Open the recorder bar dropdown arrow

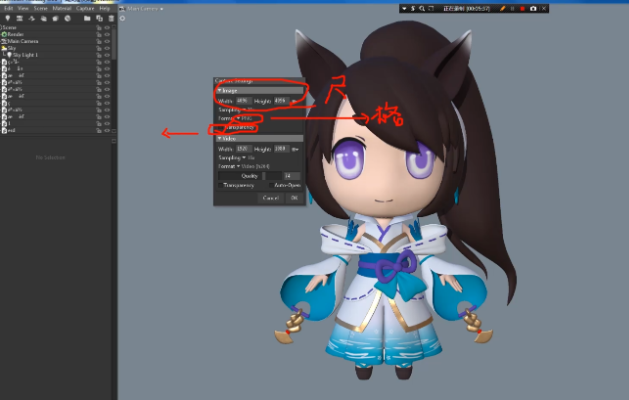pyautogui.click(x=404, y=8)
